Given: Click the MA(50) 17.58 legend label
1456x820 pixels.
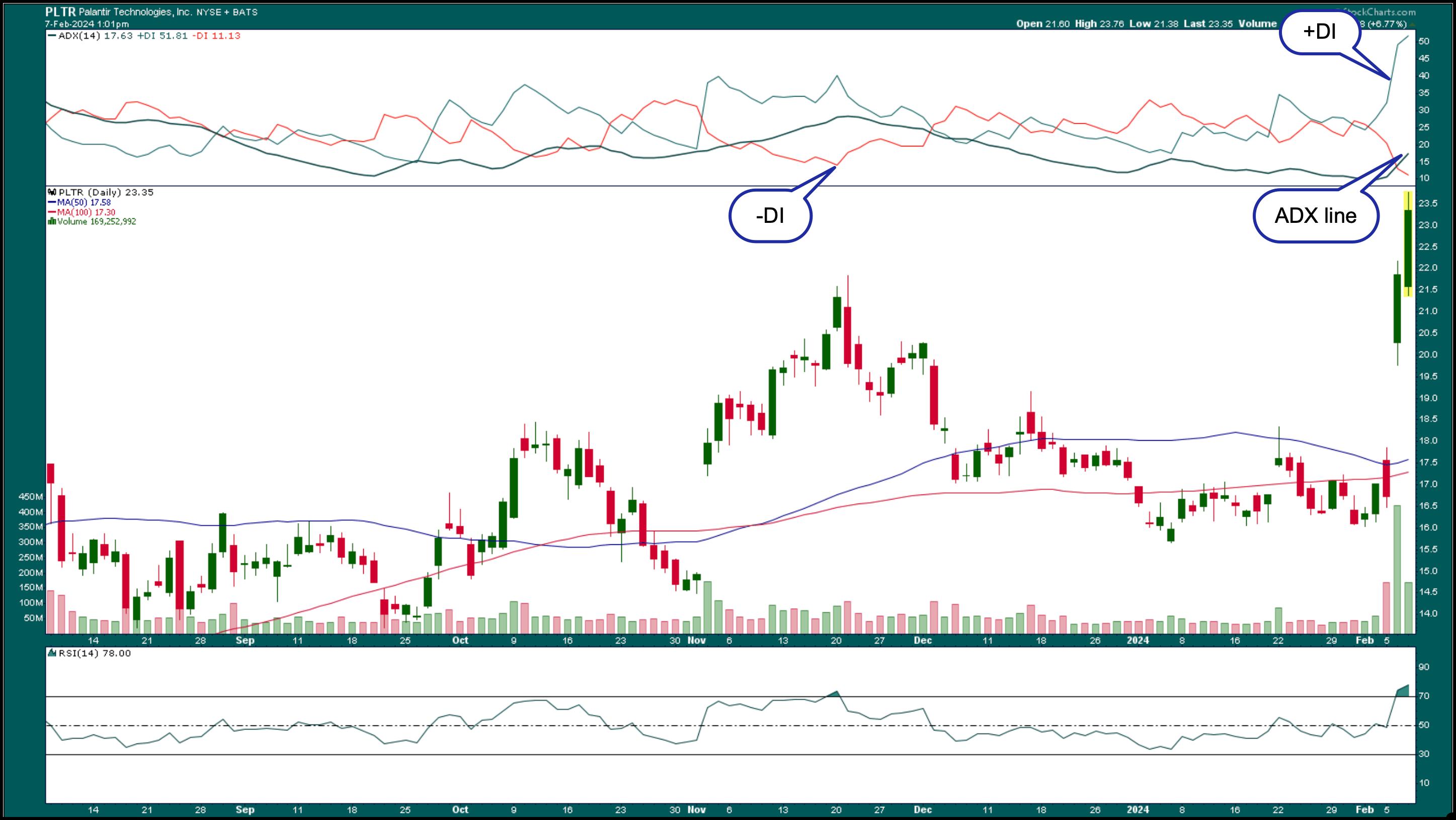Looking at the screenshot, I should click(x=83, y=202).
